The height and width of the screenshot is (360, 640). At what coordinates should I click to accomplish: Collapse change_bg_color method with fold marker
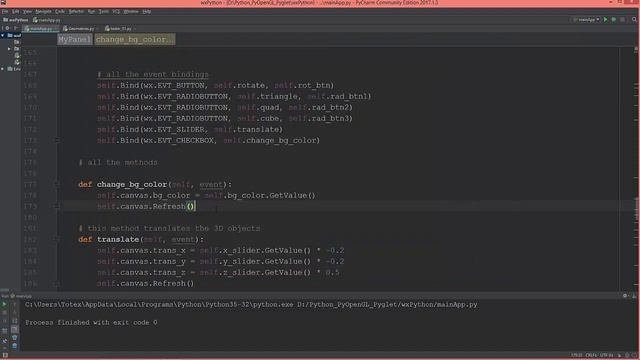tap(57, 184)
